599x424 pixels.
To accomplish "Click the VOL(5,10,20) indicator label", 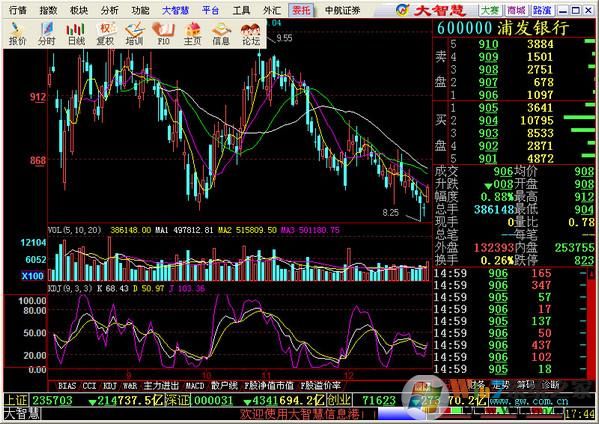I will 75,230.
